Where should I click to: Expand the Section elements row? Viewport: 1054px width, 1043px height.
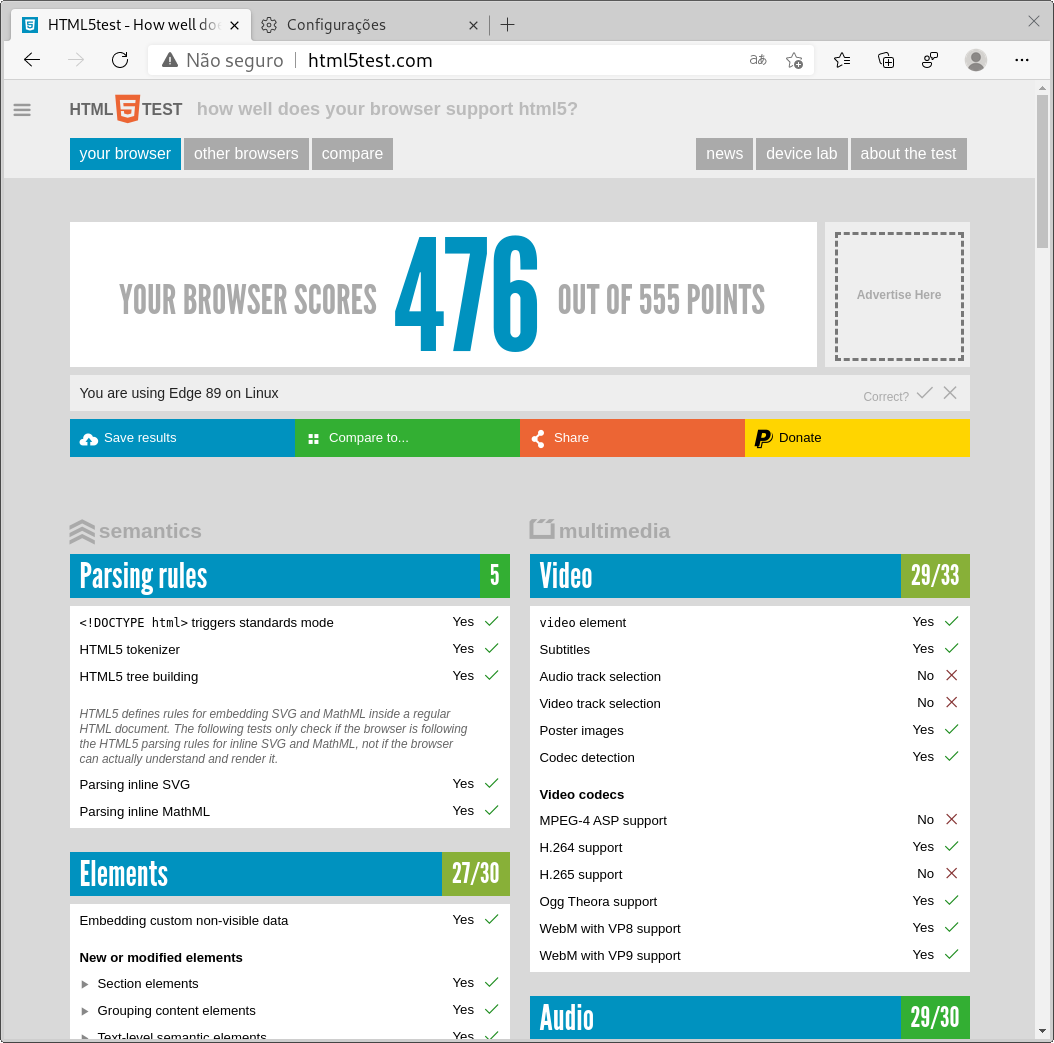(290, 983)
